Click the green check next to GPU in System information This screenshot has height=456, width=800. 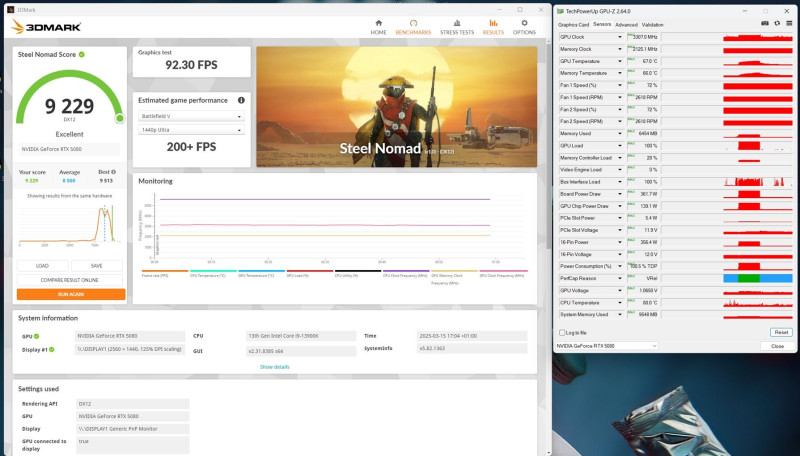coord(37,336)
